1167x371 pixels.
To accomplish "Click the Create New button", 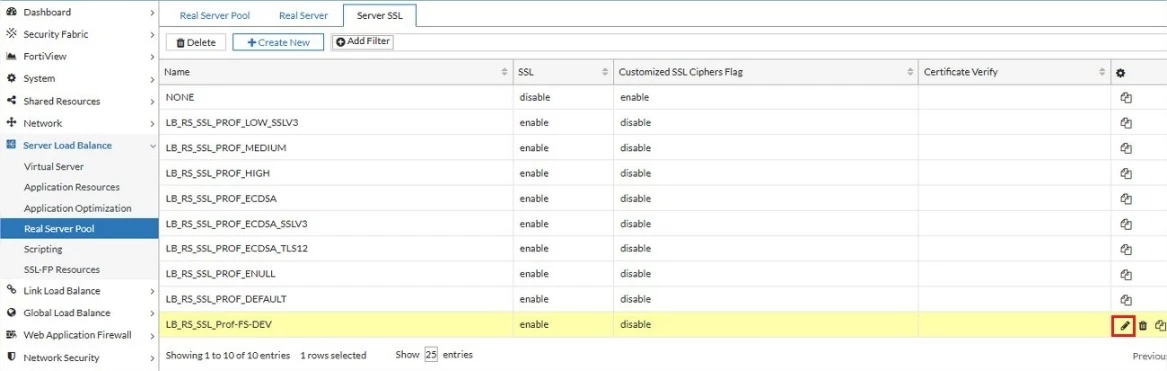I will (x=278, y=42).
